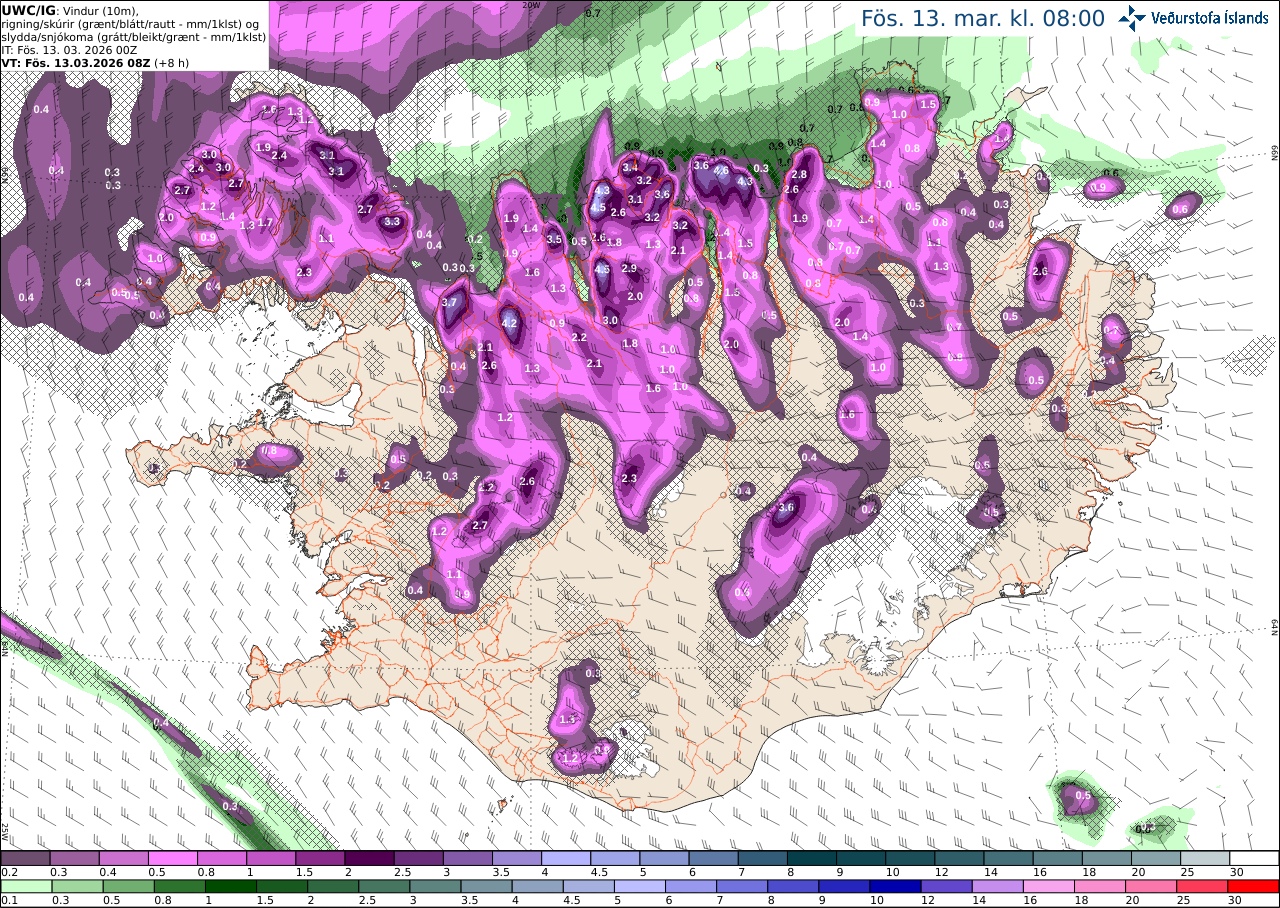
Task: Pick the upper legend swatch starting at 3
Action: (467, 858)
